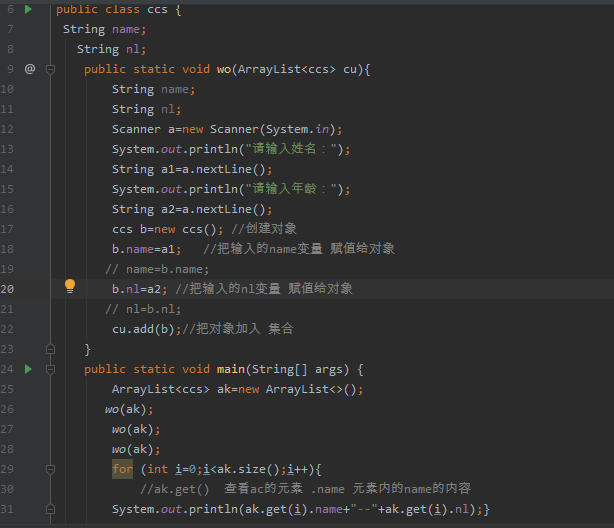The image size is (614, 528).
Task: Click 'main' method name on line 24
Action: (x=231, y=369)
